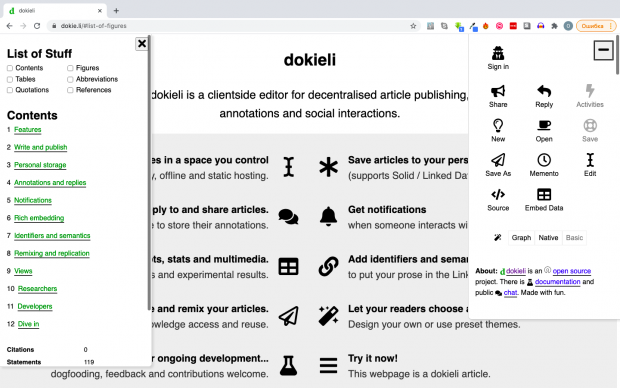Create New document via lightbulb icon

pyautogui.click(x=498, y=125)
